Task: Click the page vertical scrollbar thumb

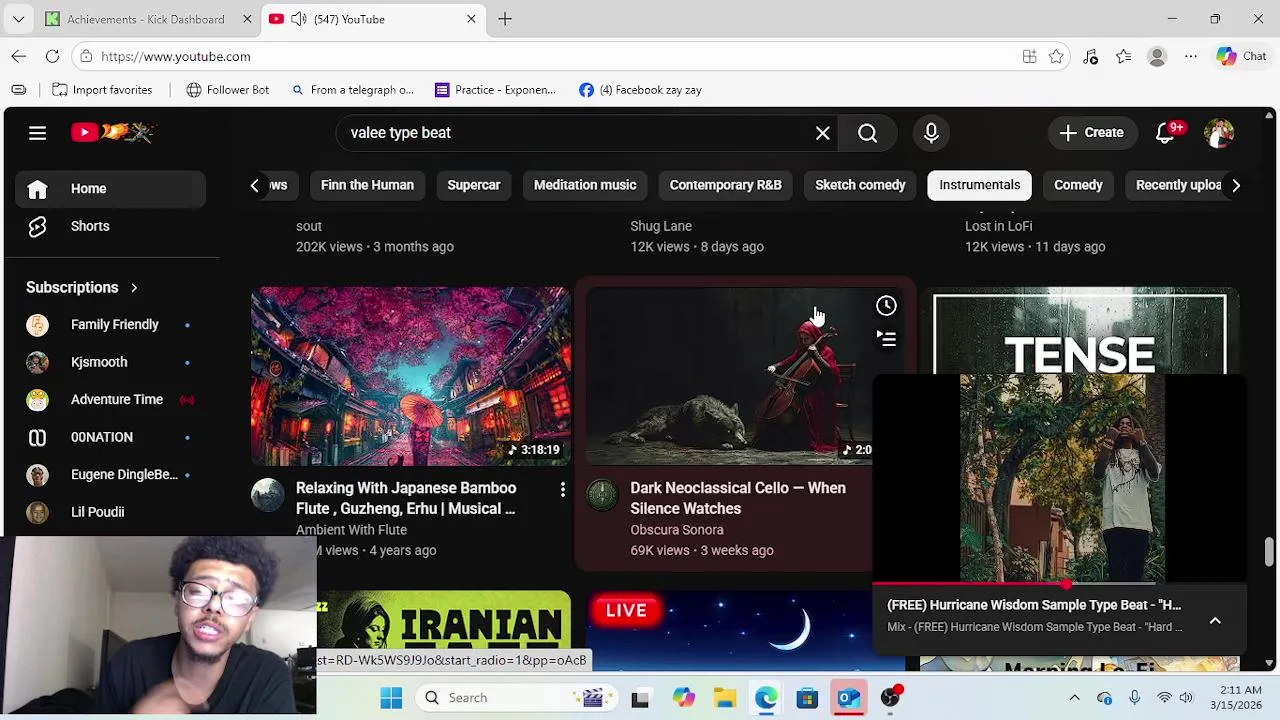Action: pos(1269,551)
